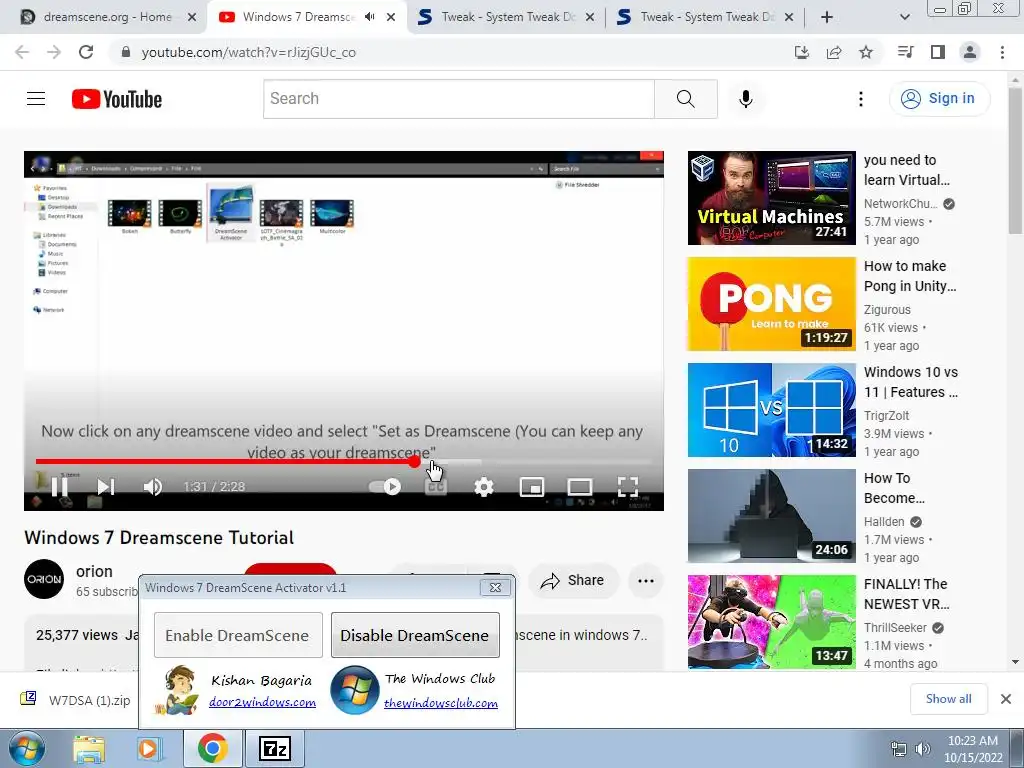Toggle closed captions CC button
This screenshot has height=768, width=1024.
(436, 487)
